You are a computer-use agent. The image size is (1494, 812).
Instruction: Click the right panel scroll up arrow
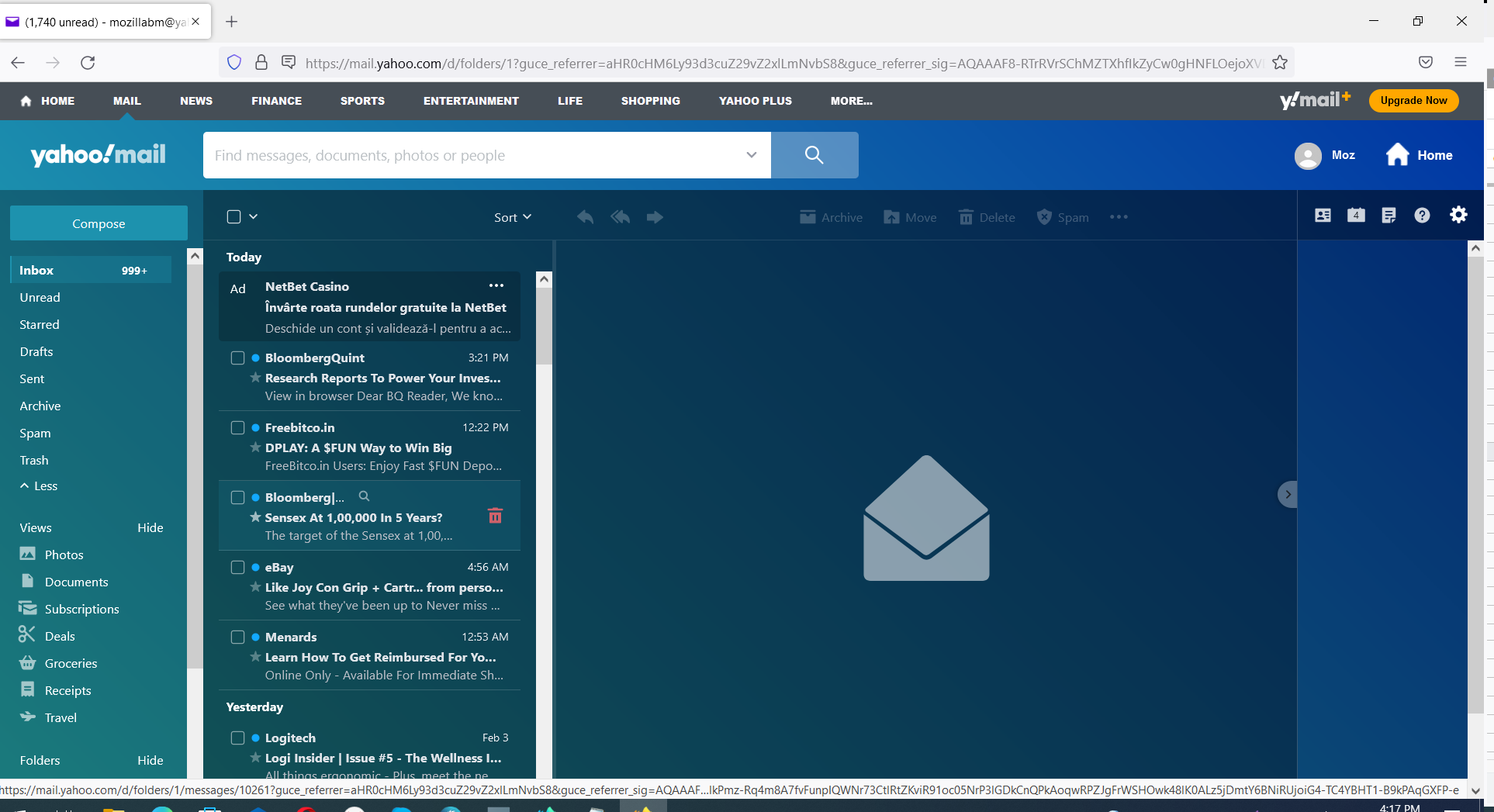[x=1475, y=248]
